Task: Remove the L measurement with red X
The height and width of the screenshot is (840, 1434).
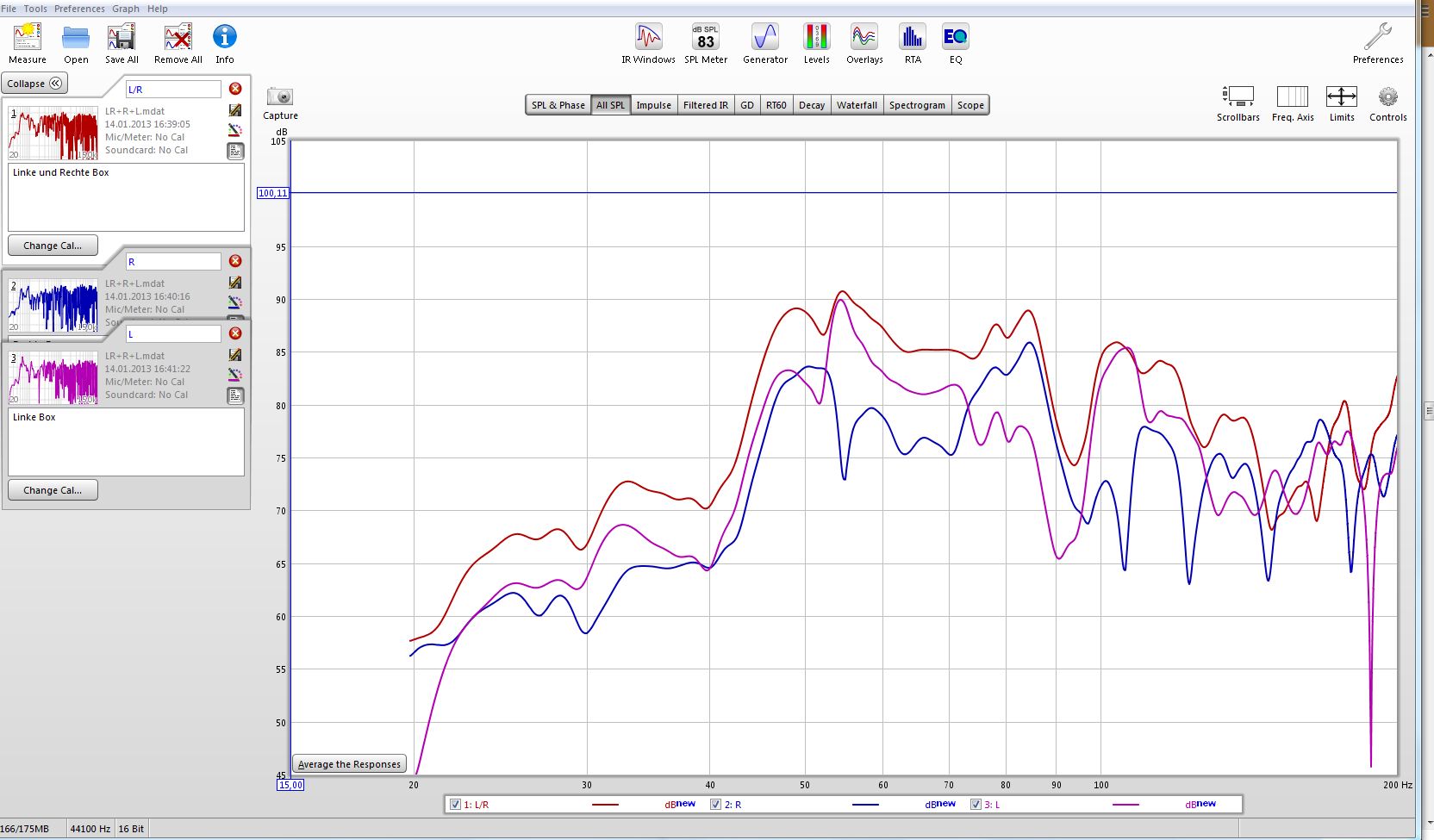Action: [235, 333]
